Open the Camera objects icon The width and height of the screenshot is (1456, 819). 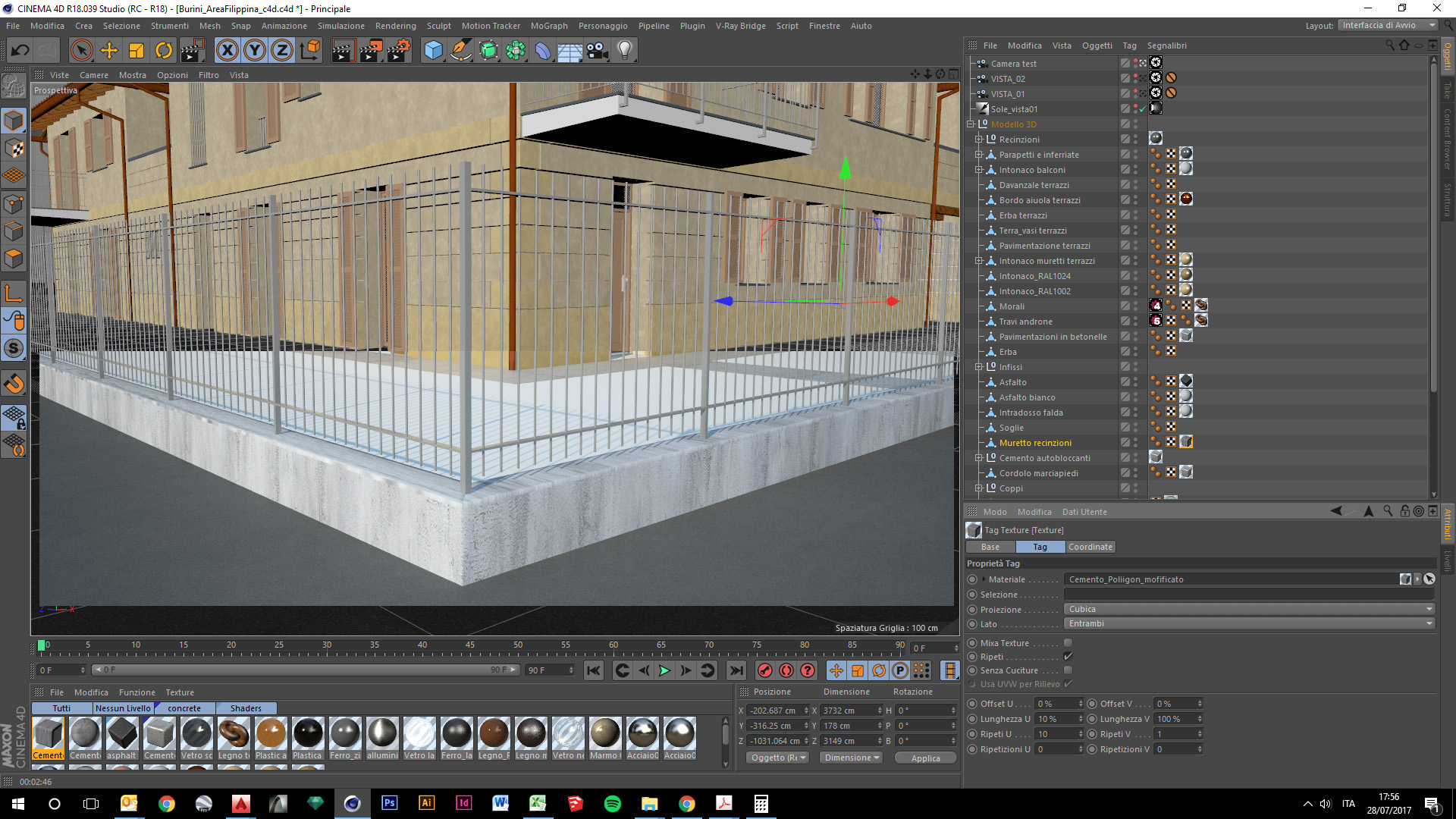597,51
